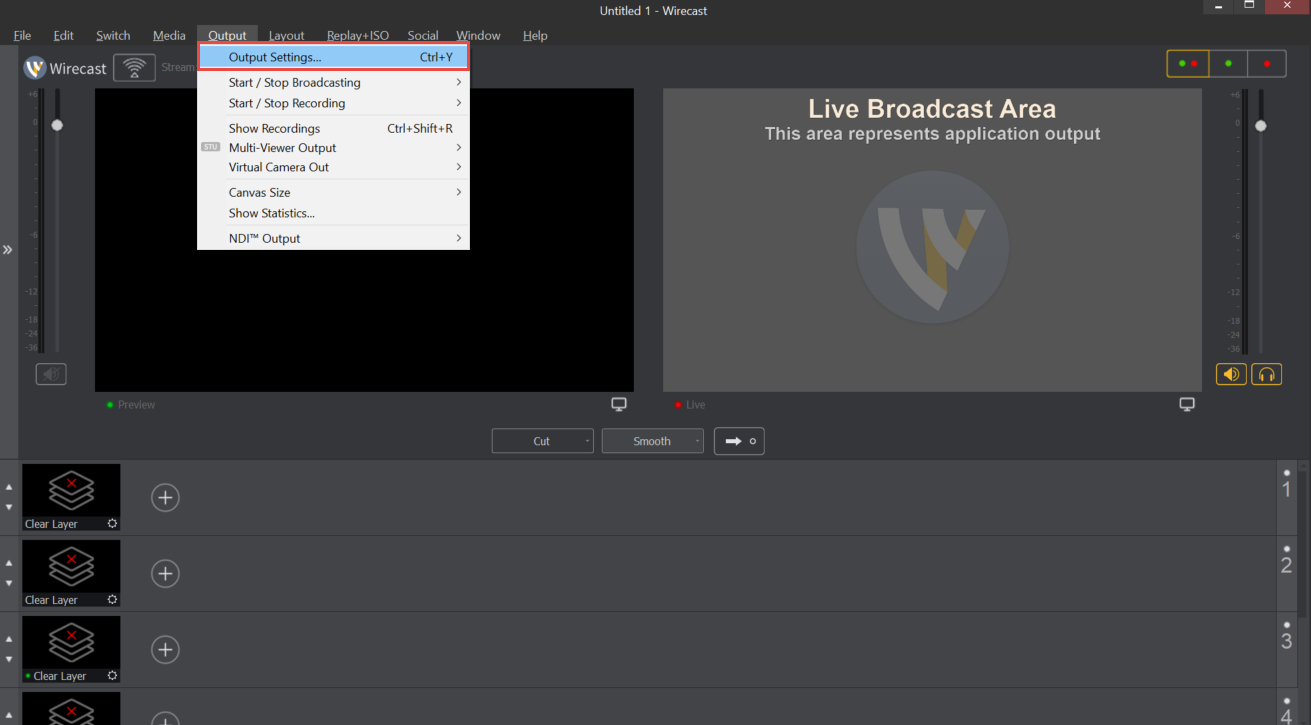
Task: Click the Wirecast logo icon
Action: click(37, 68)
